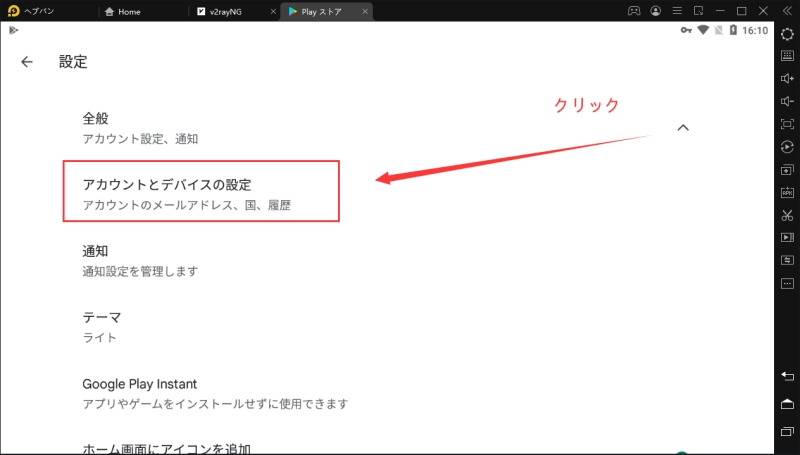This screenshot has height=455, width=800.
Task: Increase volume using sidebar speaker icon
Action: pyautogui.click(x=787, y=79)
